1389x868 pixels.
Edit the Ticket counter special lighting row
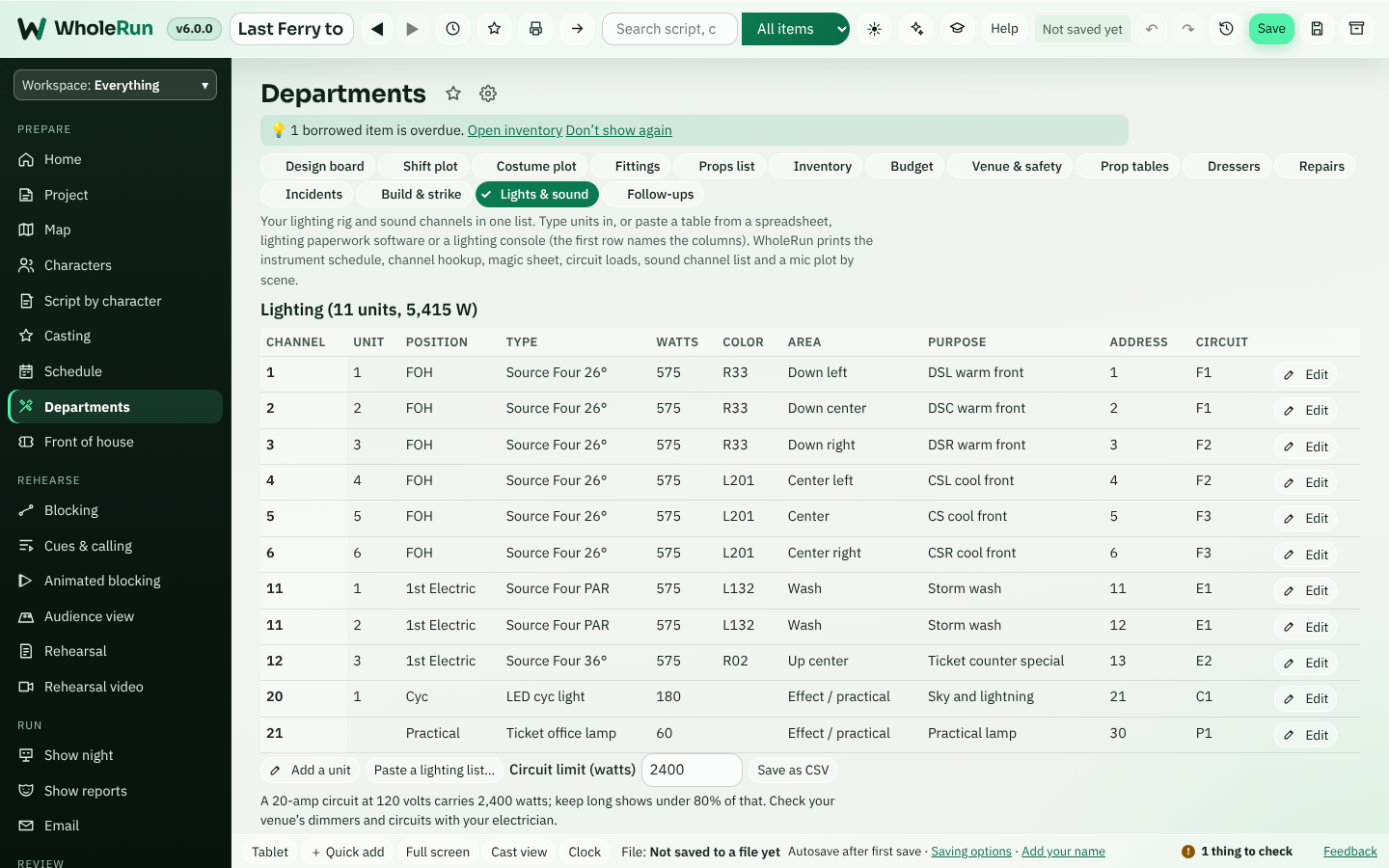1306,663
